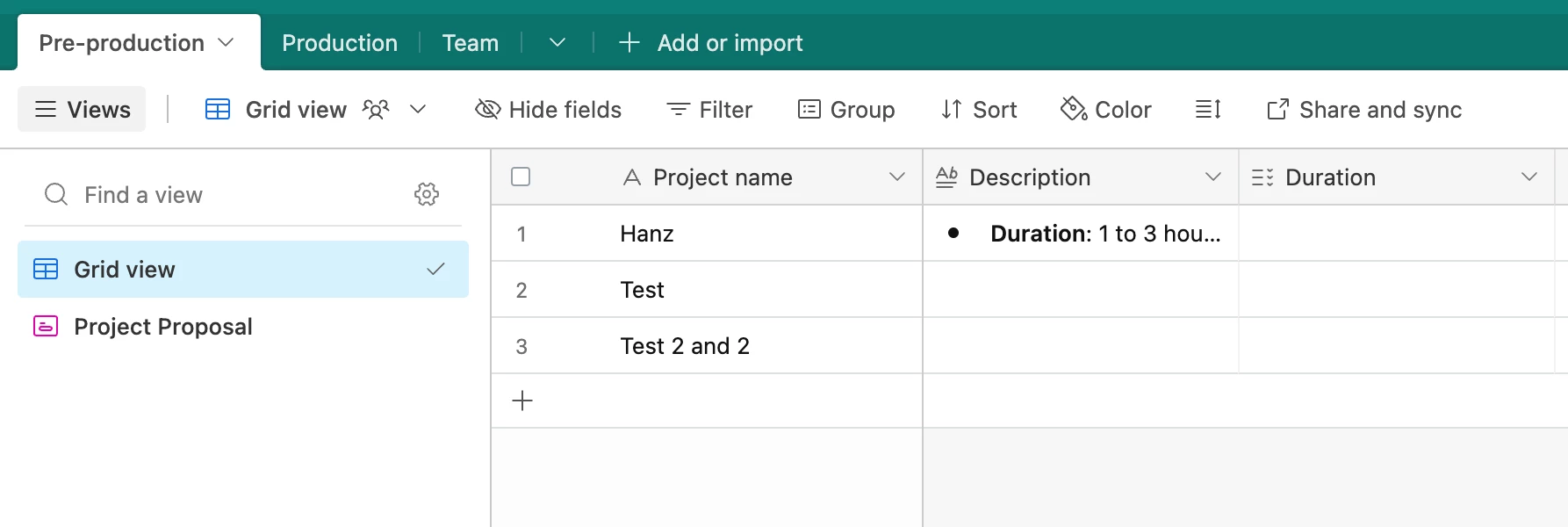
Task: Toggle the Views sidebar
Action: [x=83, y=110]
